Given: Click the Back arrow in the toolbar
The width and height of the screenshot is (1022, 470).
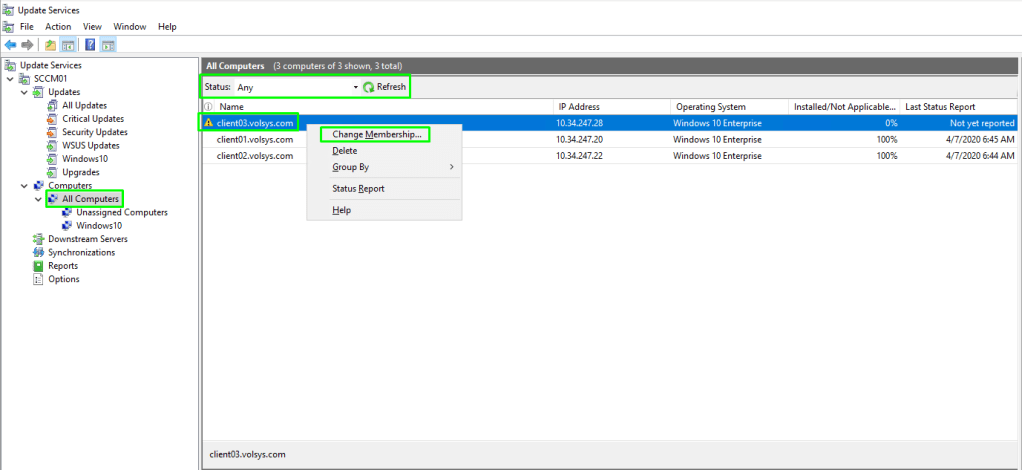Looking at the screenshot, I should 10,45.
